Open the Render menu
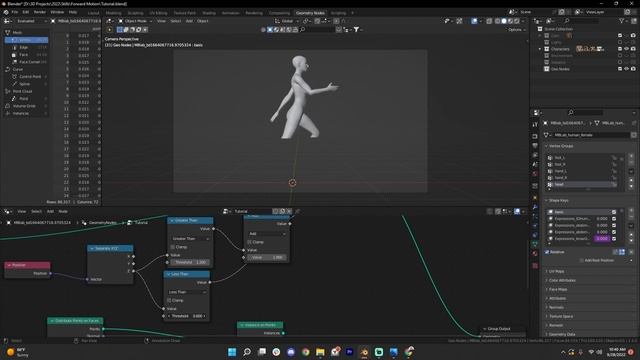The width and height of the screenshot is (640, 360). coord(40,12)
